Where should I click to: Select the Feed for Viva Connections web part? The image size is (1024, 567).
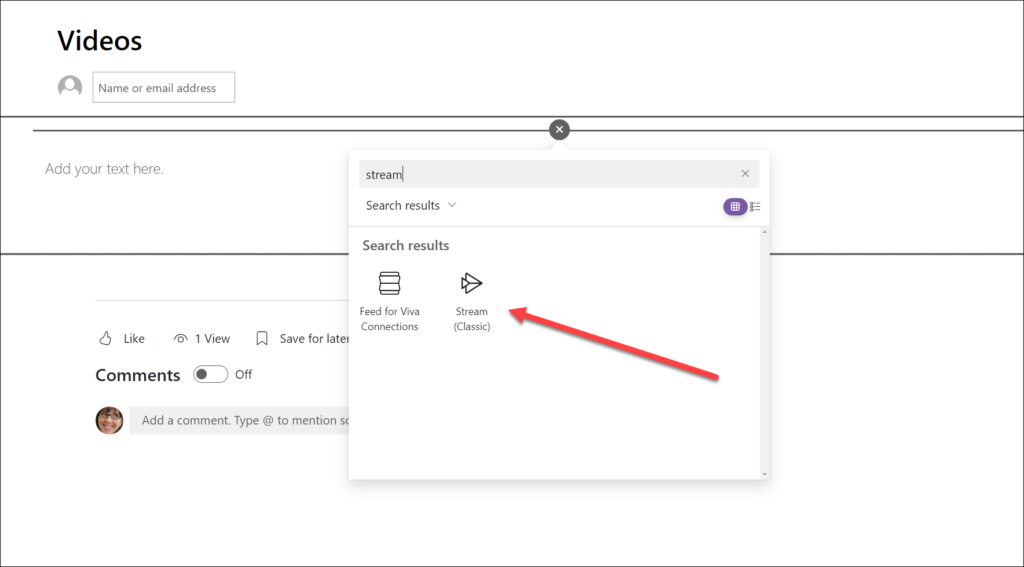(389, 301)
